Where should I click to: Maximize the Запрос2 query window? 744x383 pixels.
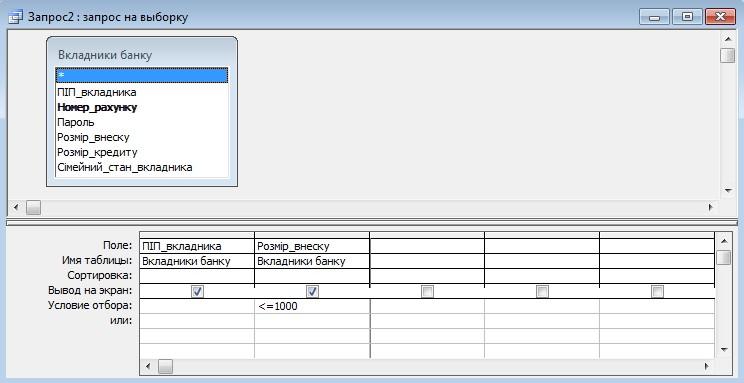pyautogui.click(x=687, y=17)
